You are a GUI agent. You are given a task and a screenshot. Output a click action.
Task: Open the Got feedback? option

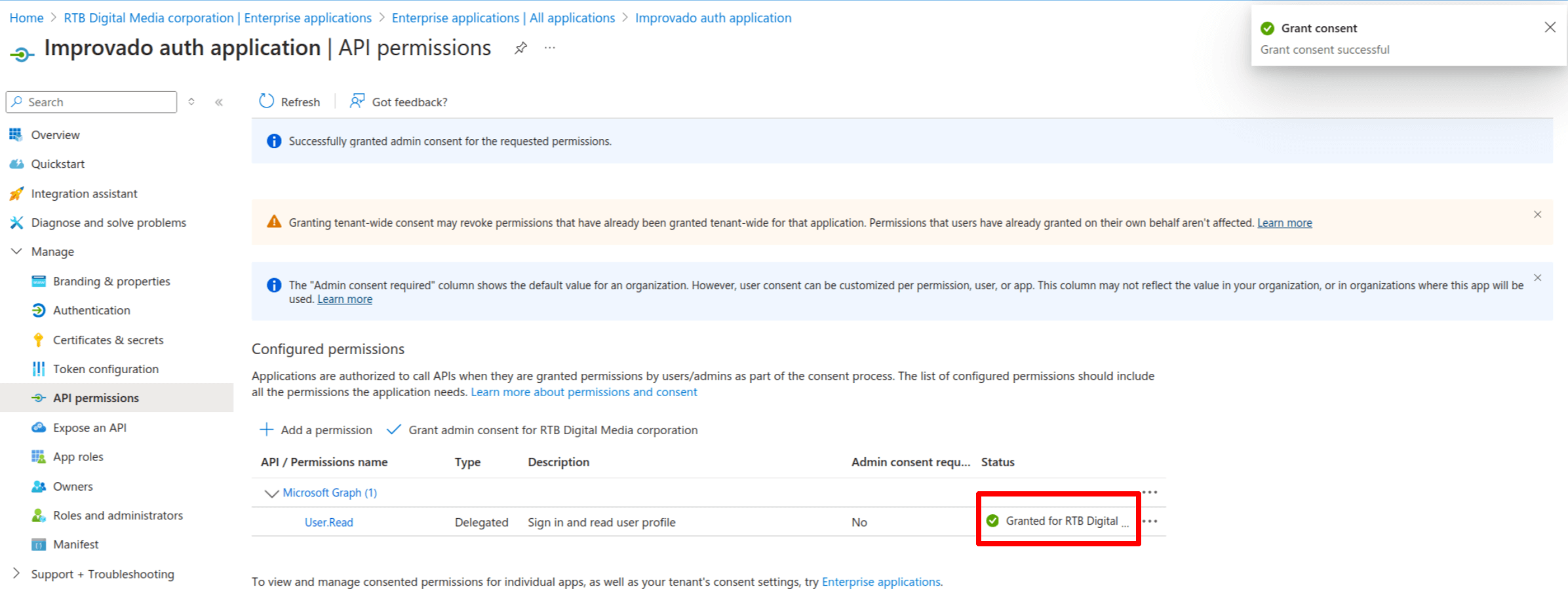tap(399, 102)
